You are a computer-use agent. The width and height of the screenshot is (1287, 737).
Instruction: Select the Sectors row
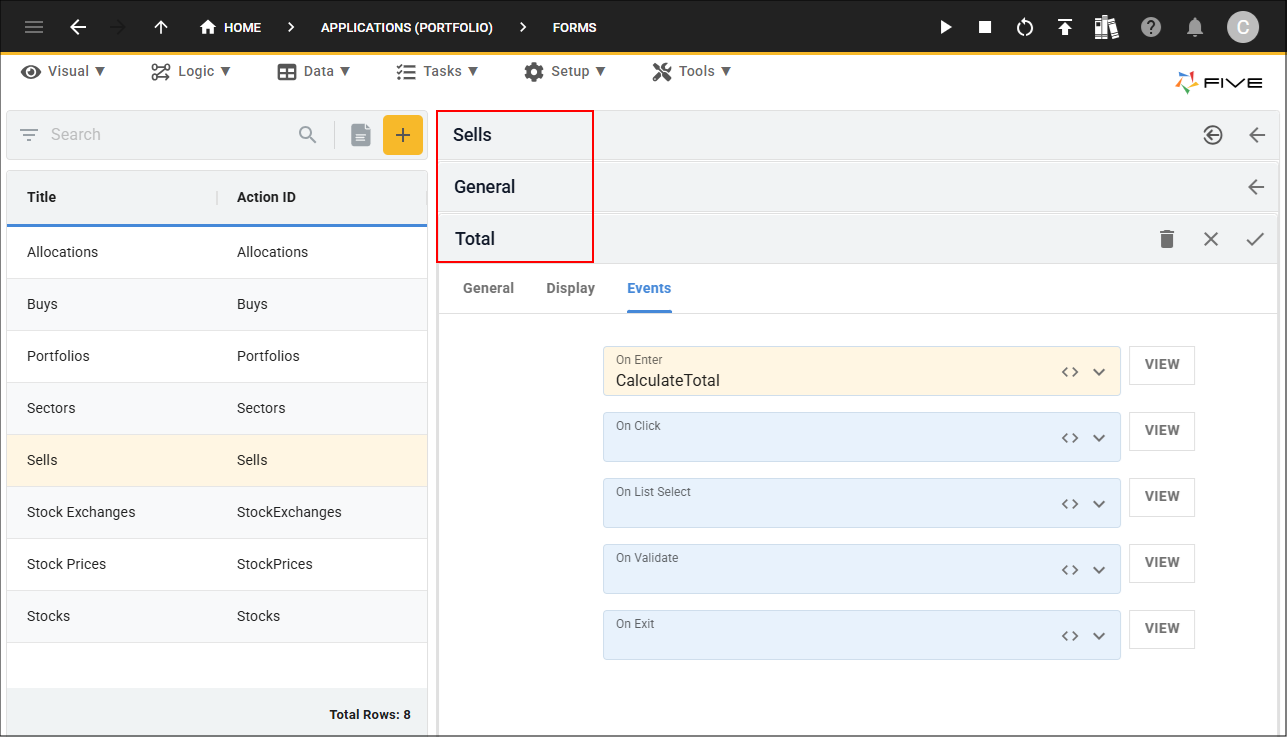(x=217, y=408)
